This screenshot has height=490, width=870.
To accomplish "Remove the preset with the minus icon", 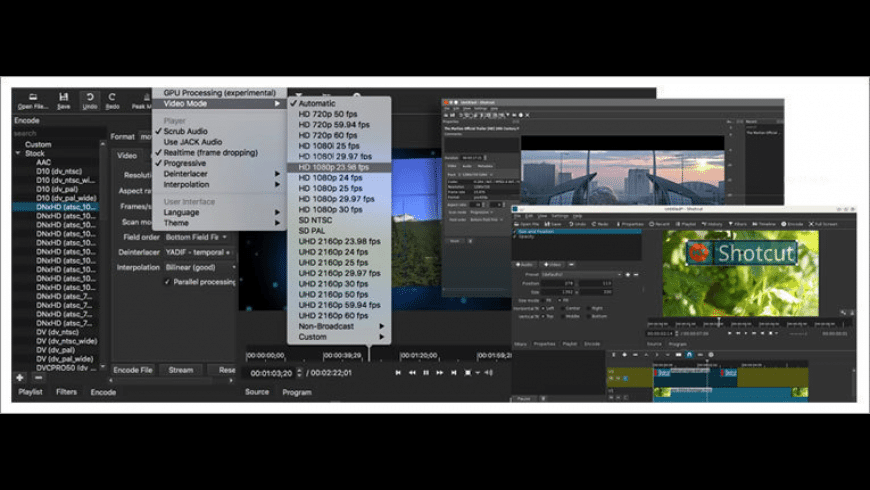I will tap(38, 377).
